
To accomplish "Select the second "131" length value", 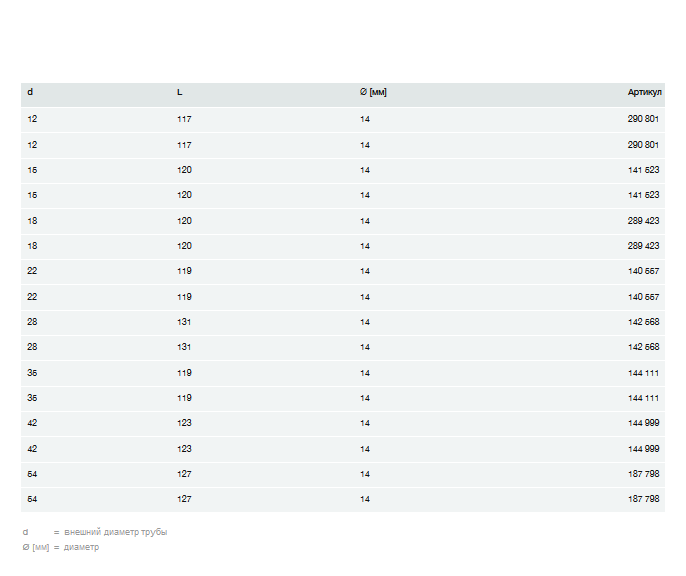I will (184, 348).
